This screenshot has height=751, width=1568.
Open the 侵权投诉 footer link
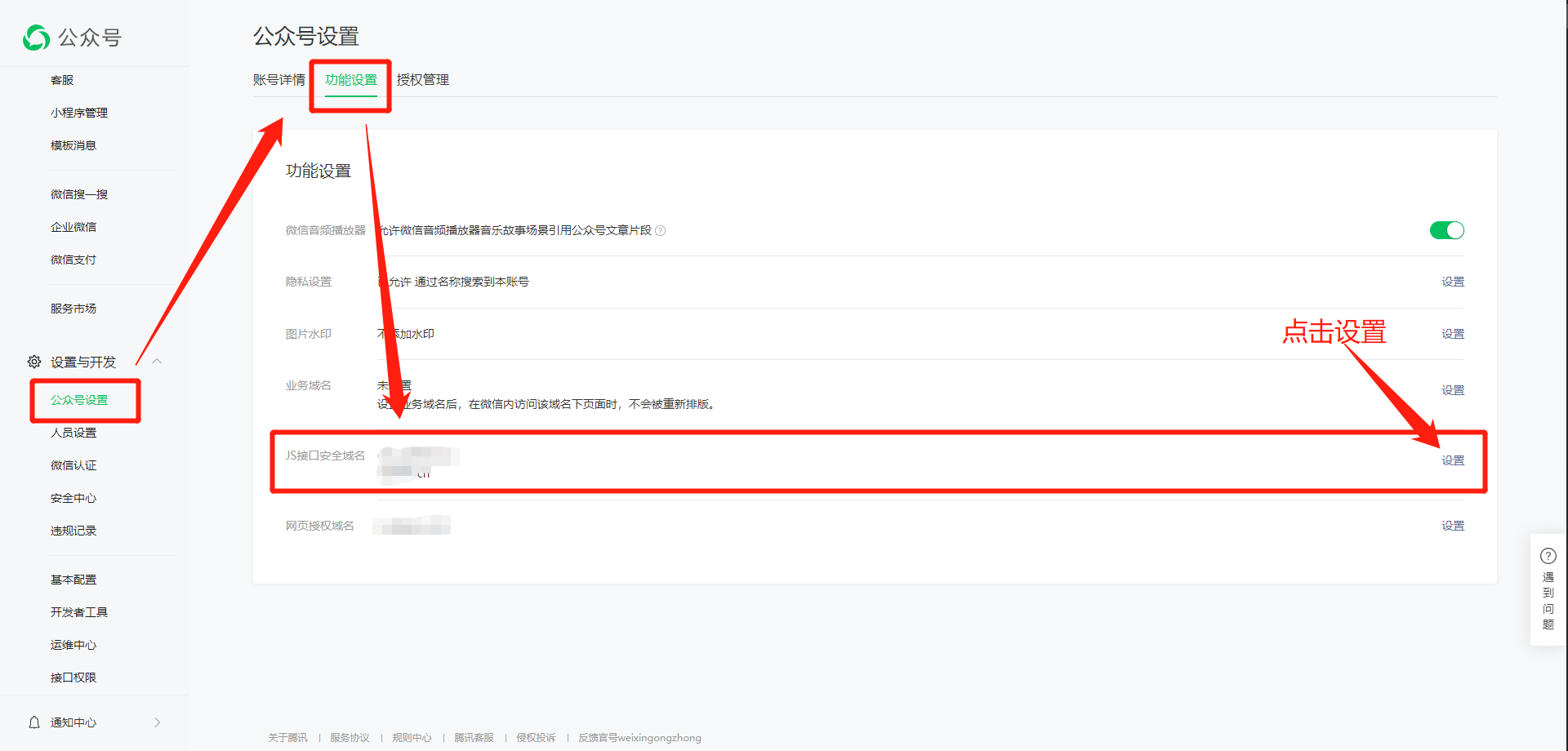coord(536,738)
